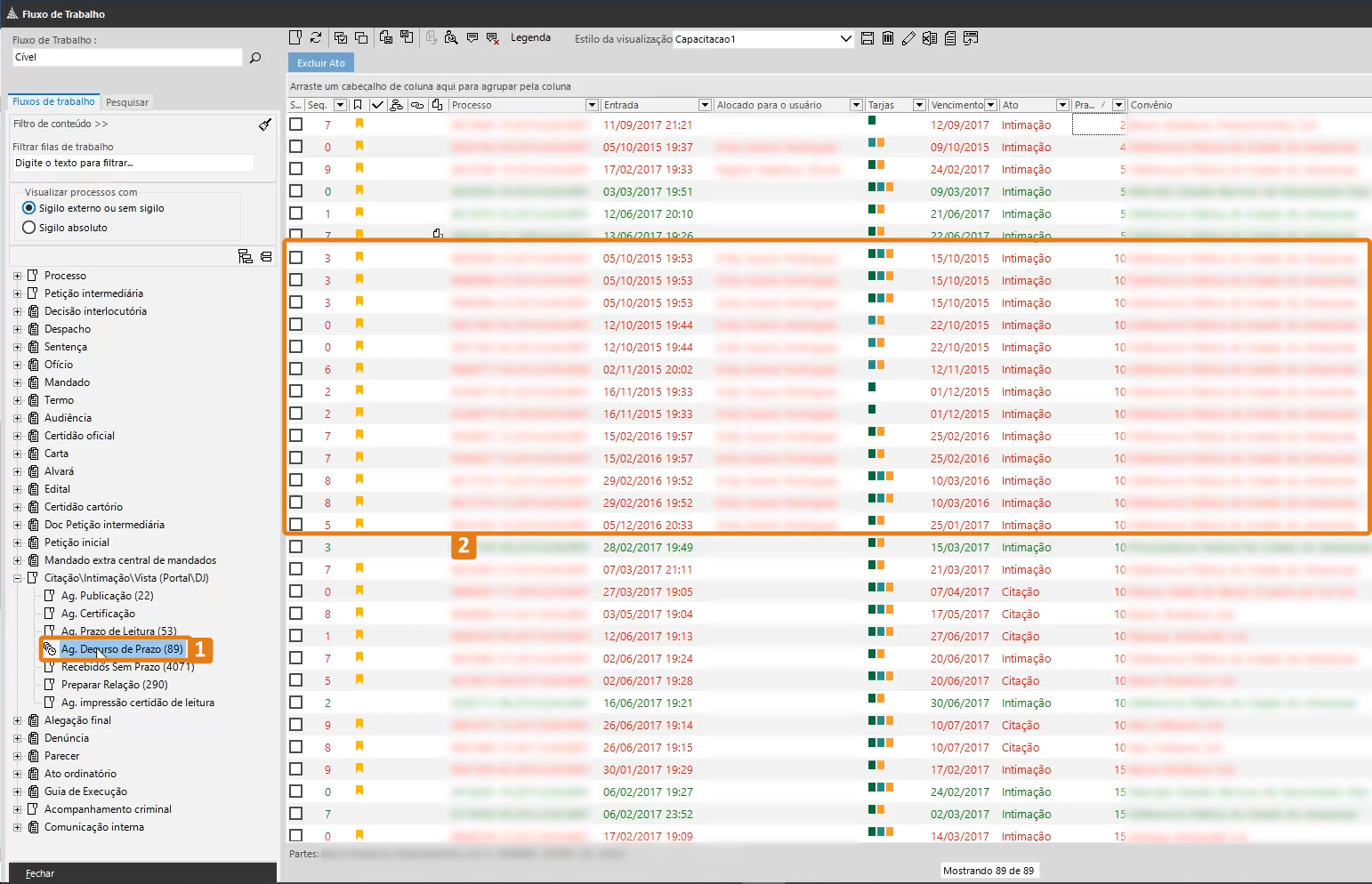This screenshot has height=884, width=1372.
Task: Select the 'Sigilo externo ou sem sigilo' radio
Action: 28,208
